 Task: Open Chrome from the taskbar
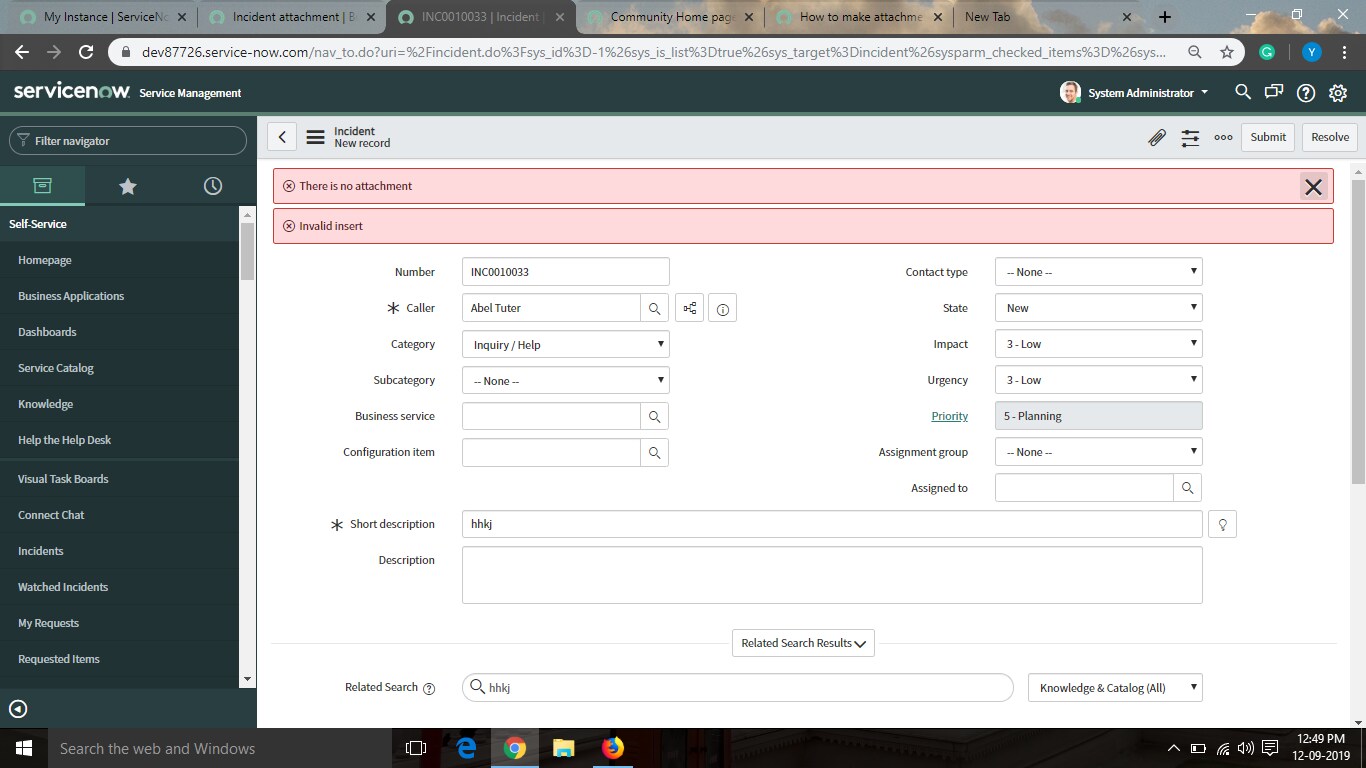(515, 748)
